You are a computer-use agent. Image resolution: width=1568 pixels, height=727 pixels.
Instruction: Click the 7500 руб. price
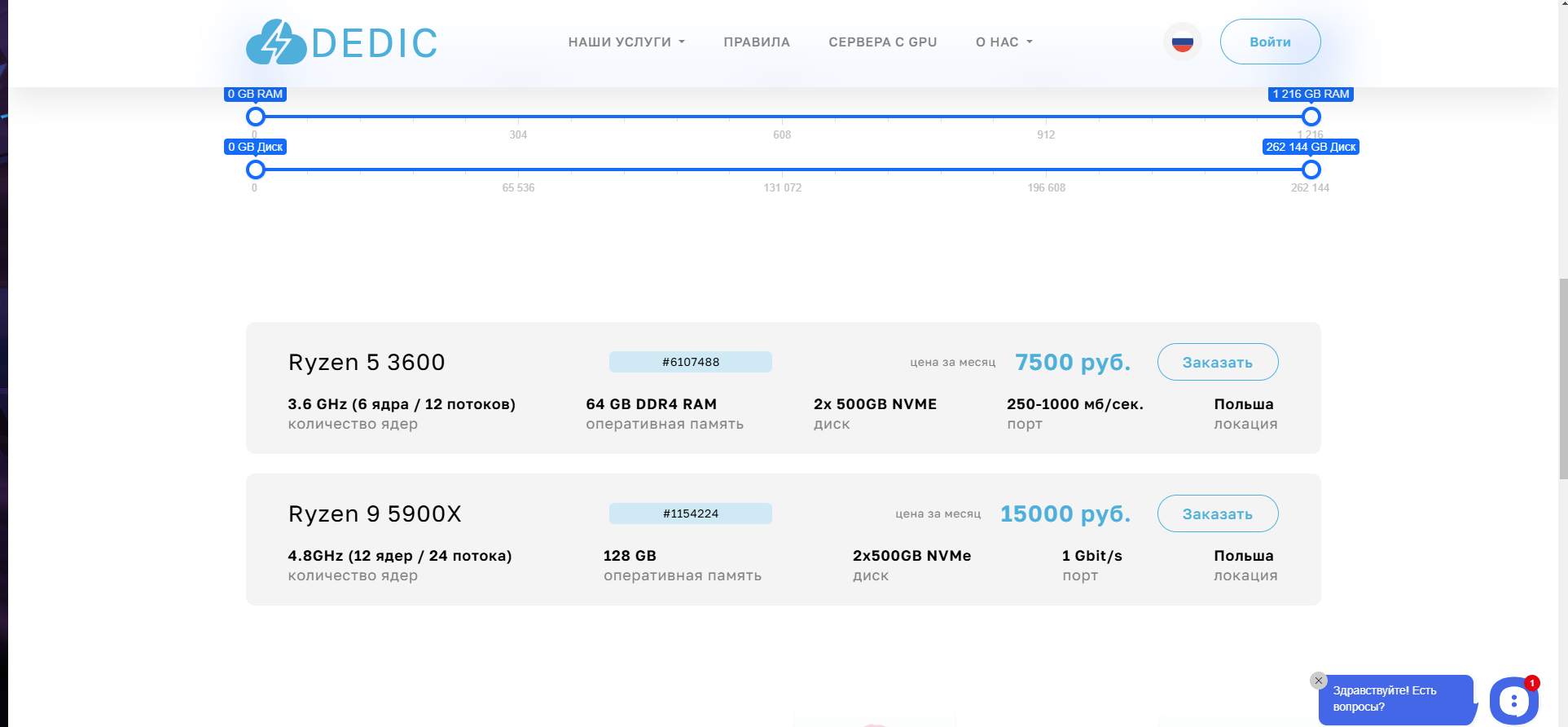click(1073, 362)
